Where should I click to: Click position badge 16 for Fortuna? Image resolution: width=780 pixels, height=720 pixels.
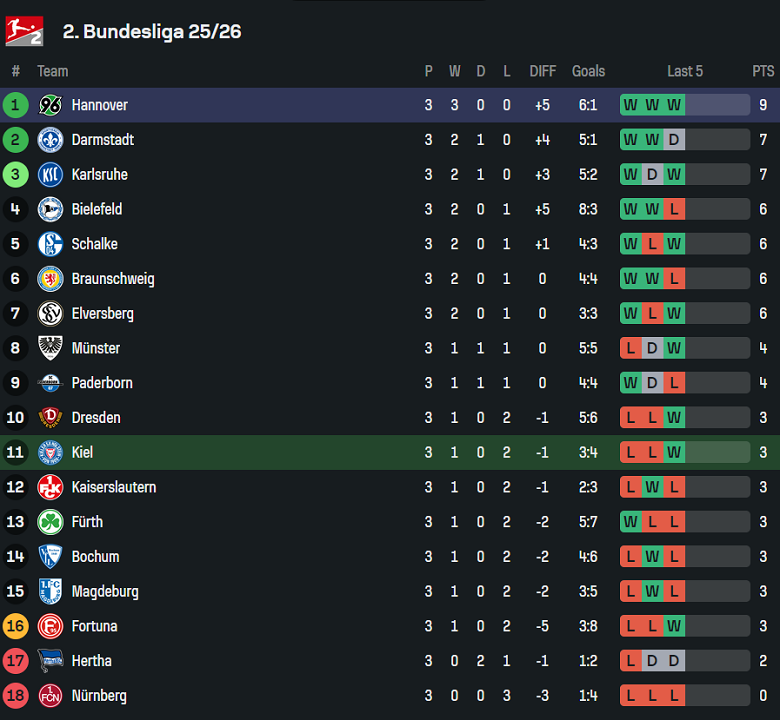tap(15, 626)
